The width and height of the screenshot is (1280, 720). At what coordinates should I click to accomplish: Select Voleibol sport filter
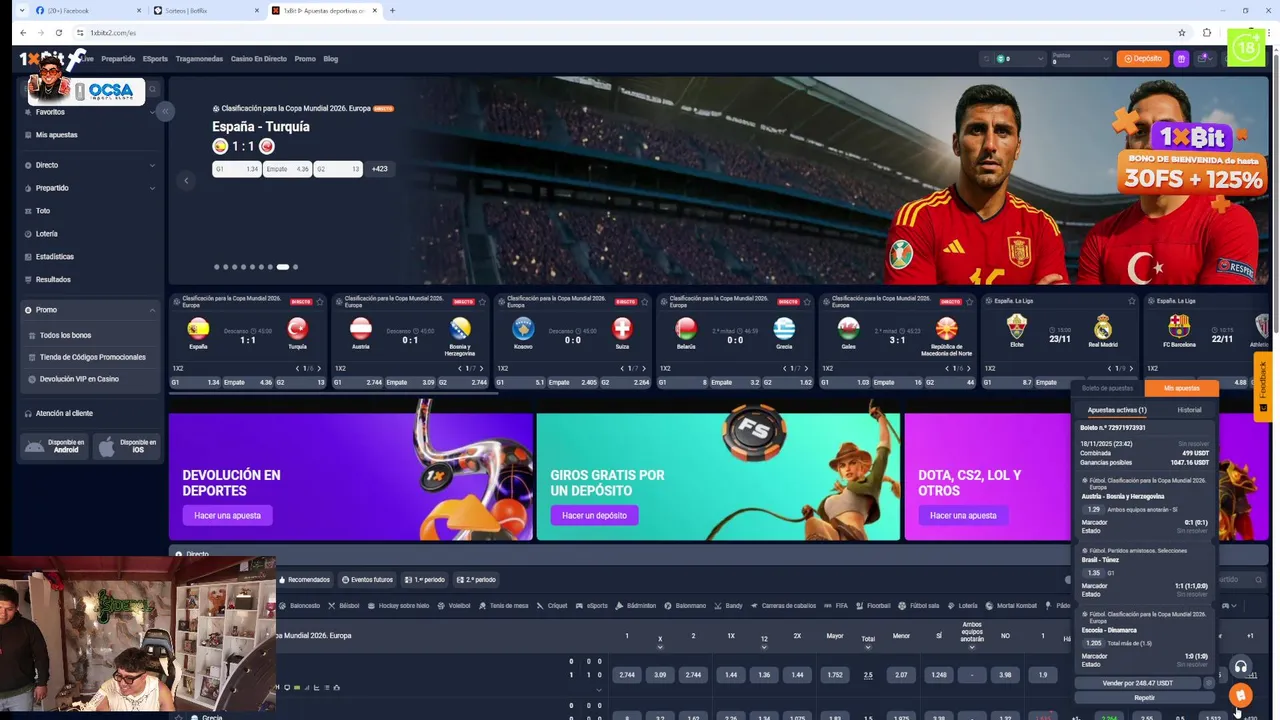click(454, 606)
